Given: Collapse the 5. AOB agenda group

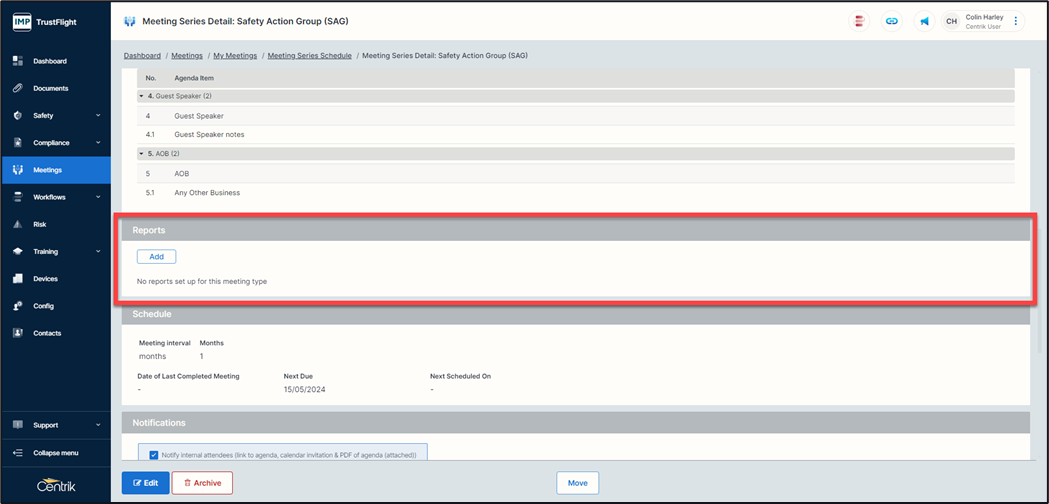Looking at the screenshot, I should [x=141, y=154].
